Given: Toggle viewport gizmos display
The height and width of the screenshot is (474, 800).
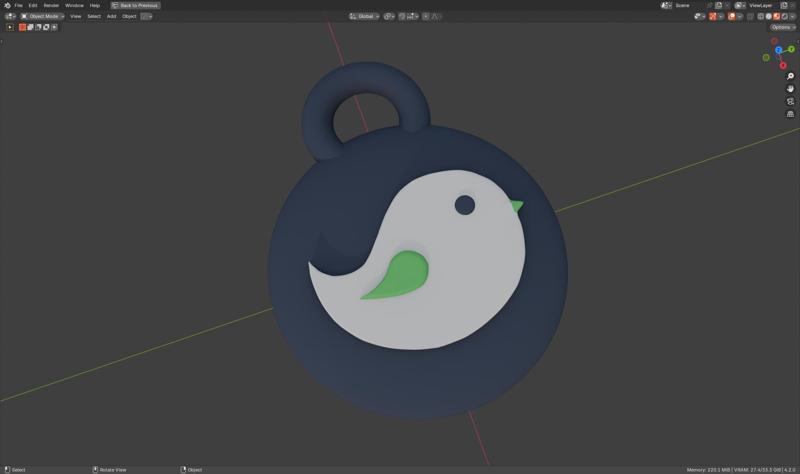Looking at the screenshot, I should click(713, 16).
